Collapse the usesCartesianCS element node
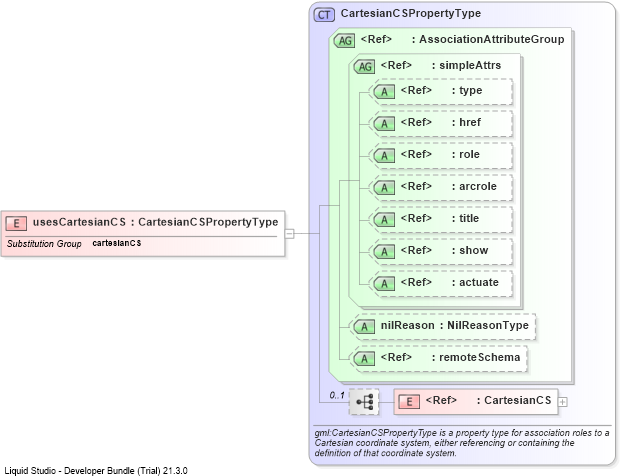620x476 pixels. tap(289, 234)
